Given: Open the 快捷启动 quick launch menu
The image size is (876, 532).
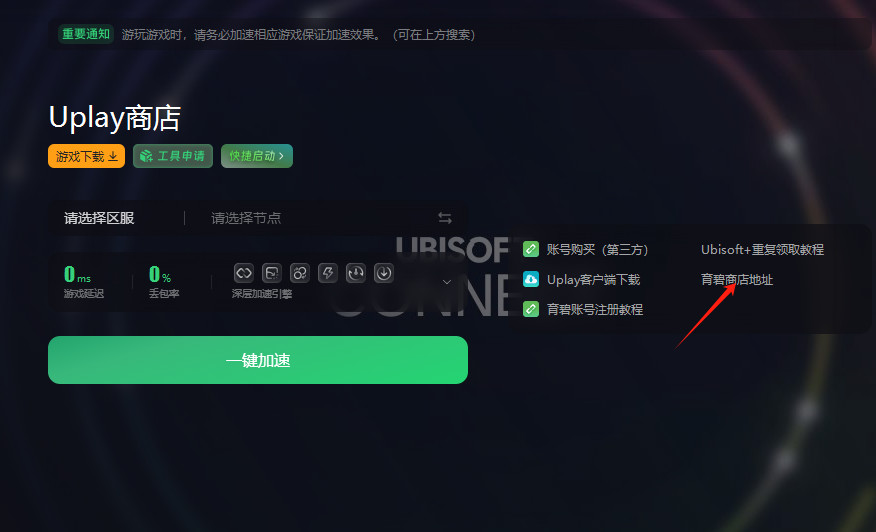Looking at the screenshot, I should click(257, 156).
